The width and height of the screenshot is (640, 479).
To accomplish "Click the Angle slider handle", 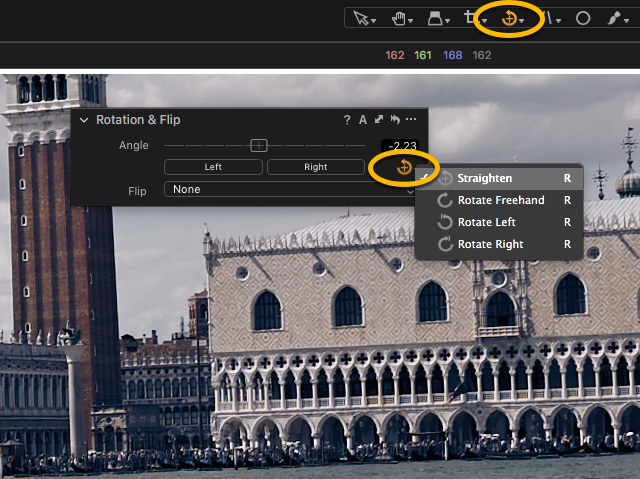I will (259, 145).
